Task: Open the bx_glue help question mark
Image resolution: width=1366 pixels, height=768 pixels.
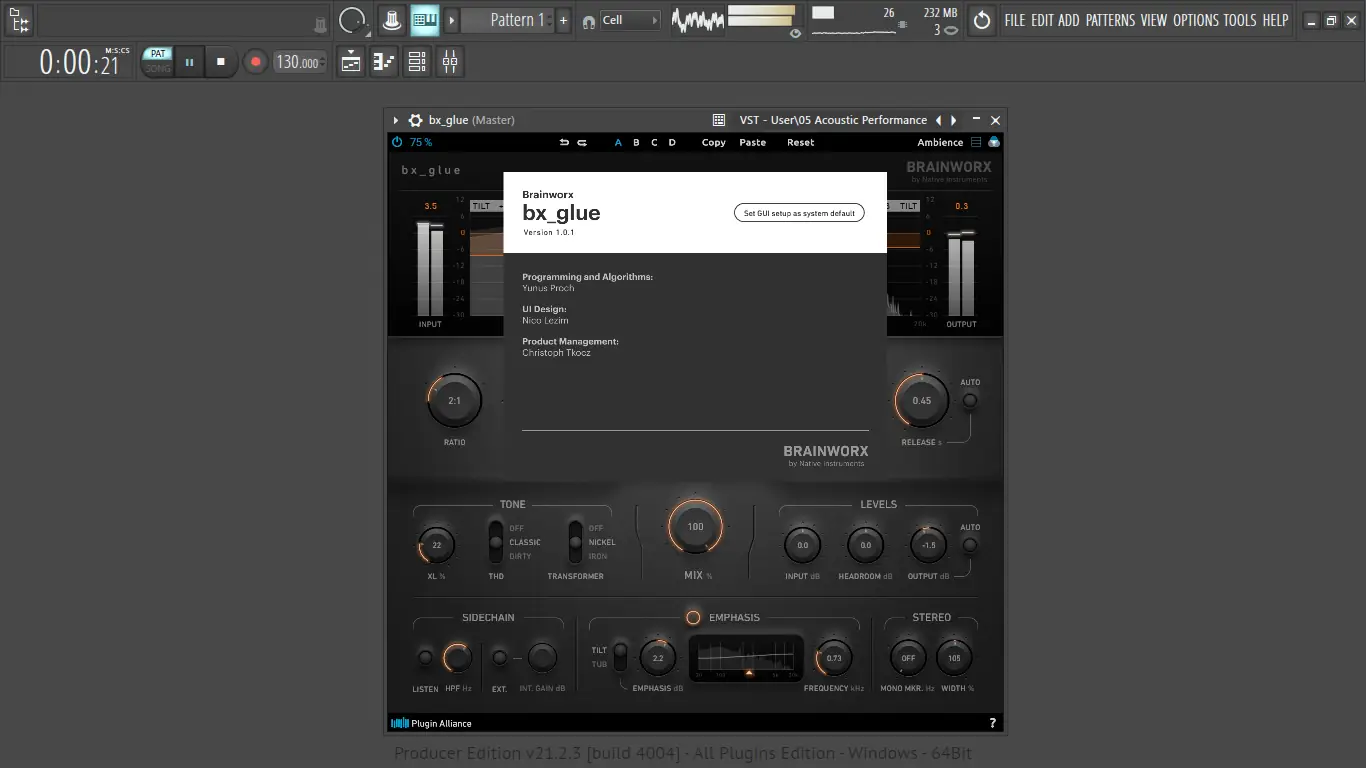Action: 992,723
